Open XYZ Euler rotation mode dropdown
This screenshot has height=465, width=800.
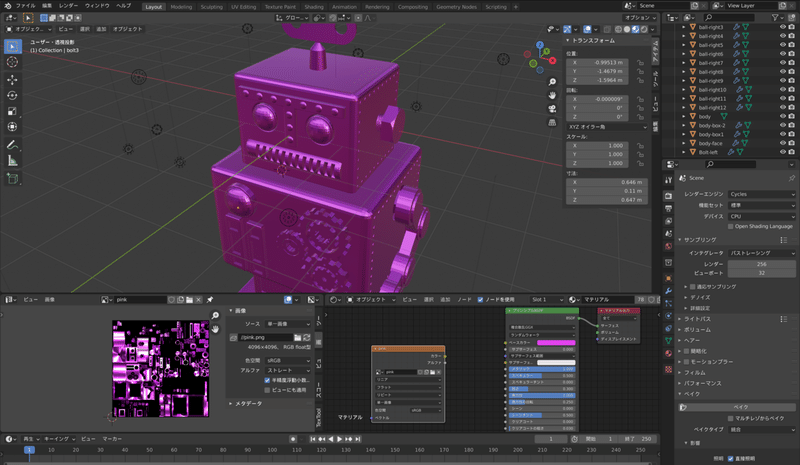coord(607,127)
